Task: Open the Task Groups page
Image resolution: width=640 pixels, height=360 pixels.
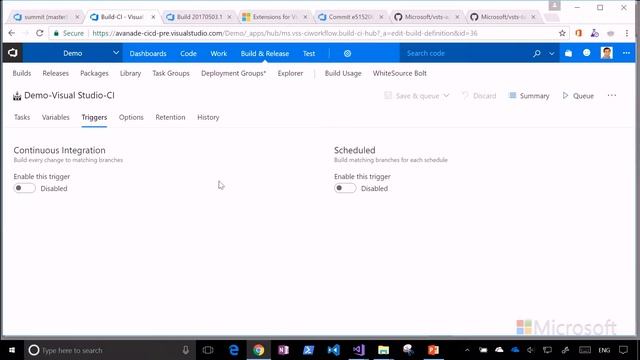Action: tap(171, 73)
